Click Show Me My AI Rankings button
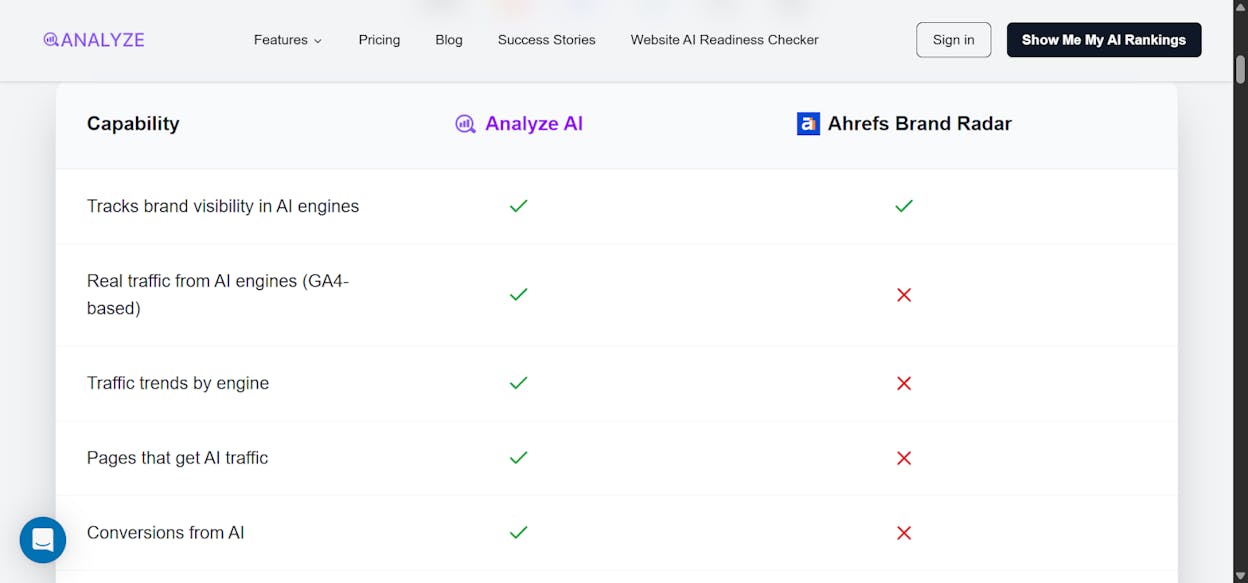This screenshot has width=1248, height=583. (x=1104, y=40)
